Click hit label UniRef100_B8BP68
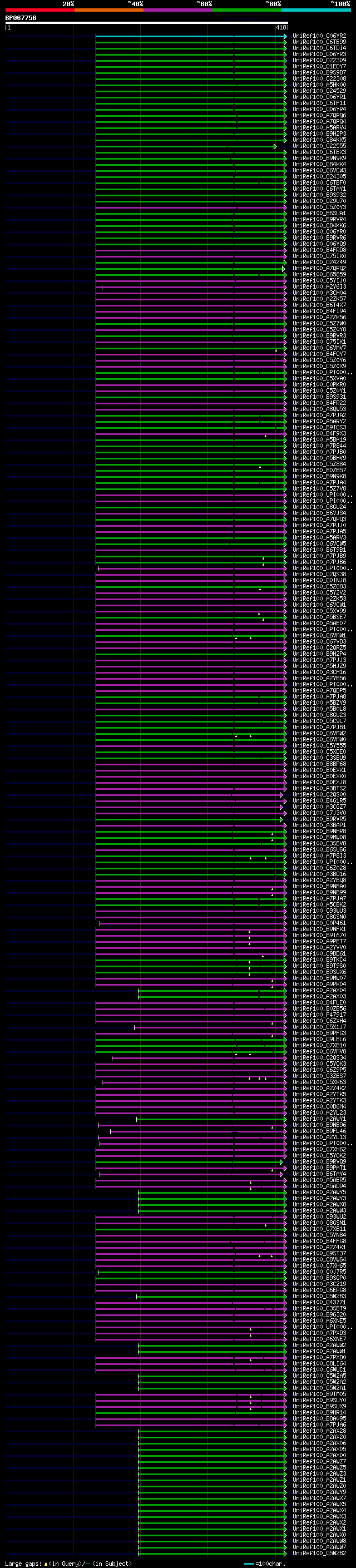This screenshot has height=1568, width=356. pos(319,764)
